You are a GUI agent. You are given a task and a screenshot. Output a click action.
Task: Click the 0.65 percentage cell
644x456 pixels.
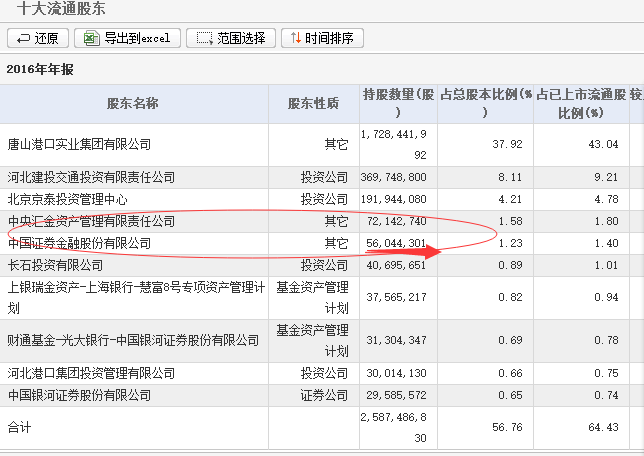click(511, 396)
